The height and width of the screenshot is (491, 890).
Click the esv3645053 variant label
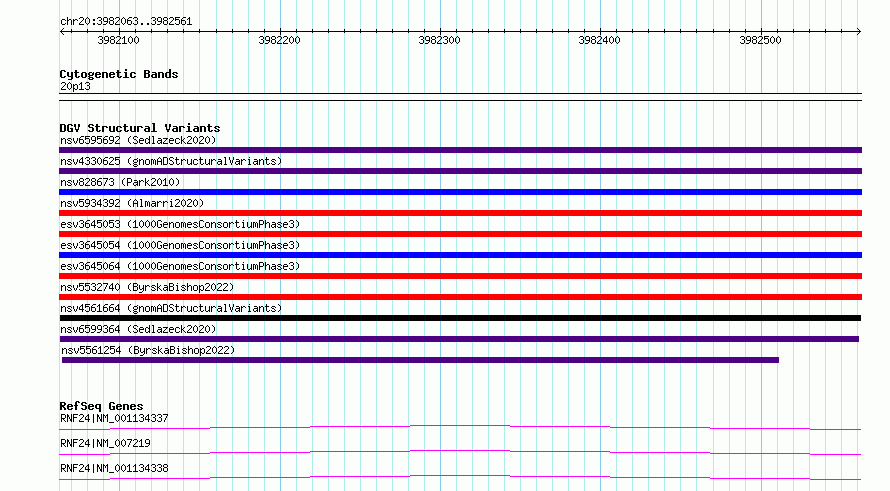click(x=180, y=224)
